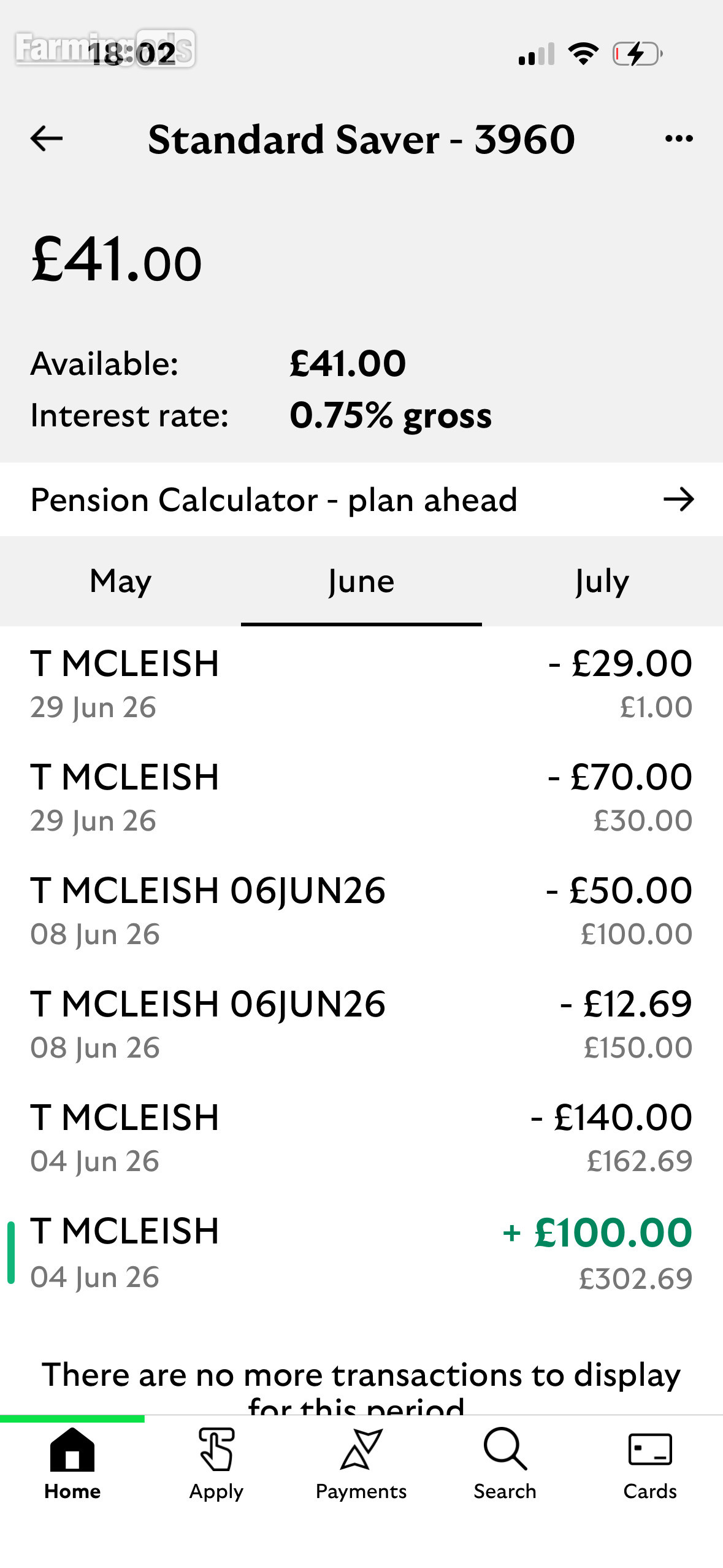
Task: Tap the battery charging indicator
Action: point(638,54)
